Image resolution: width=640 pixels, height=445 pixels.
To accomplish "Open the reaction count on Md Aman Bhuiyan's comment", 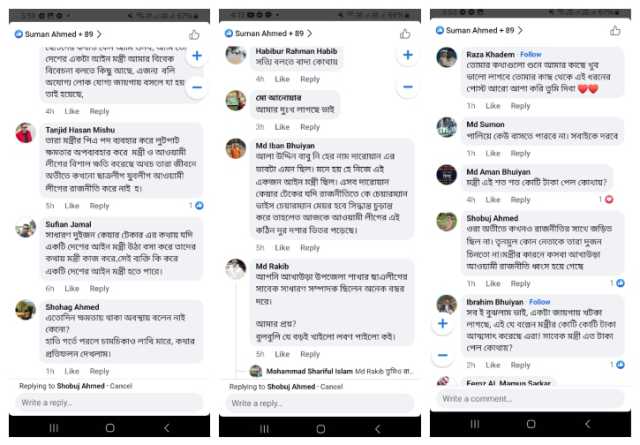I will (606, 200).
